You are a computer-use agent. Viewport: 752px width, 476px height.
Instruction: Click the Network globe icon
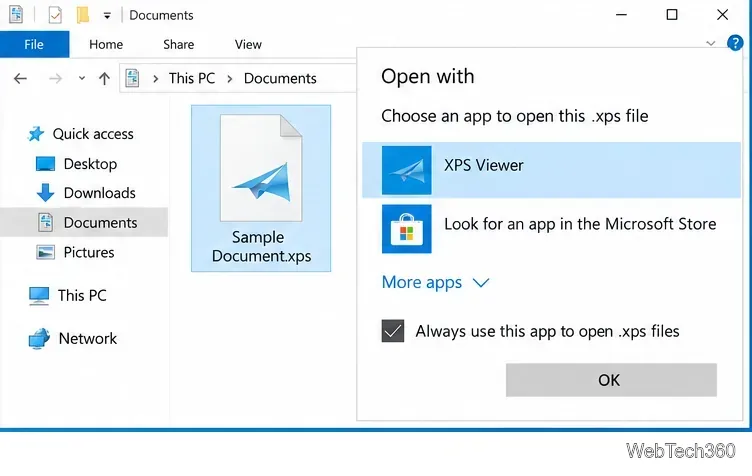tap(39, 338)
